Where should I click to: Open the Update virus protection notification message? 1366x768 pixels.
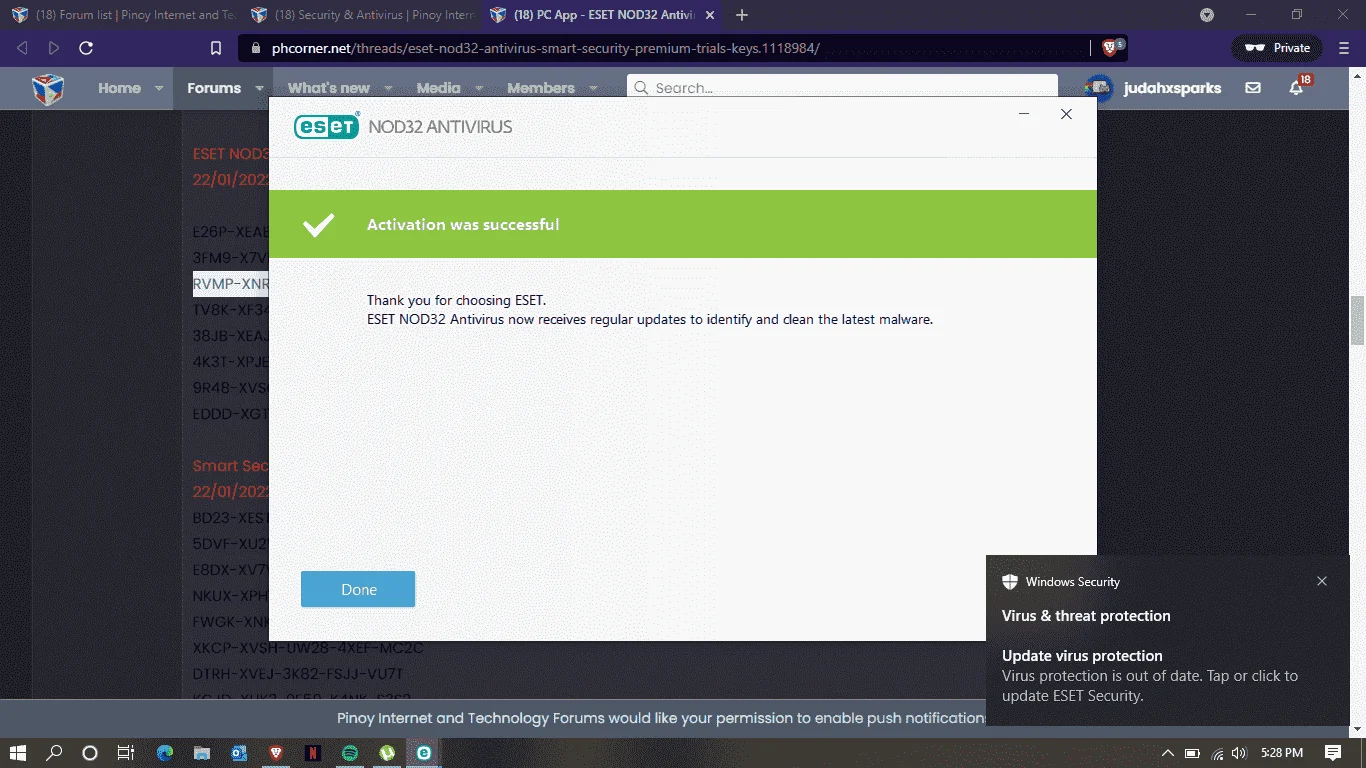[1150, 676]
